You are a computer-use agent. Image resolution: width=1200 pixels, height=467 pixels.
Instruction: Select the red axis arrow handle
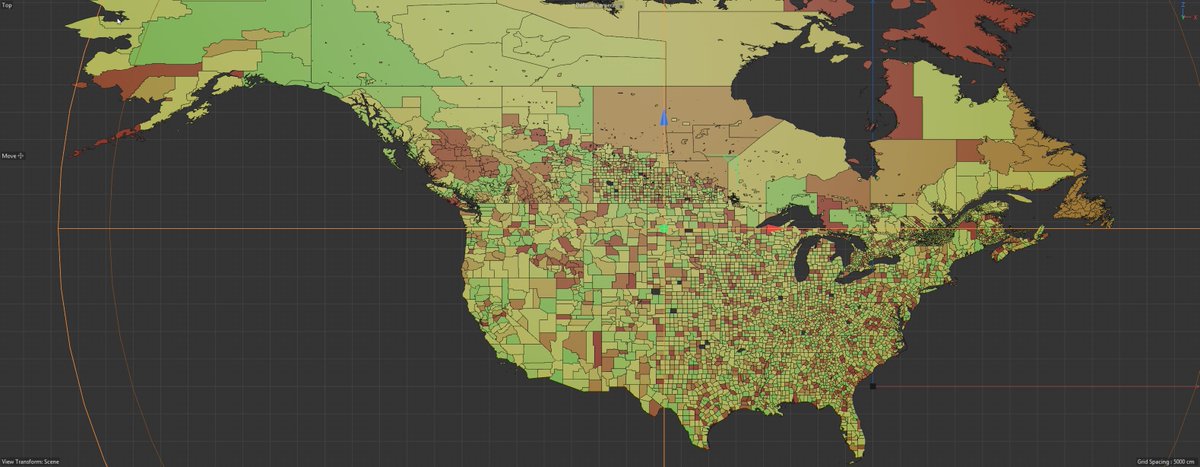click(x=772, y=229)
